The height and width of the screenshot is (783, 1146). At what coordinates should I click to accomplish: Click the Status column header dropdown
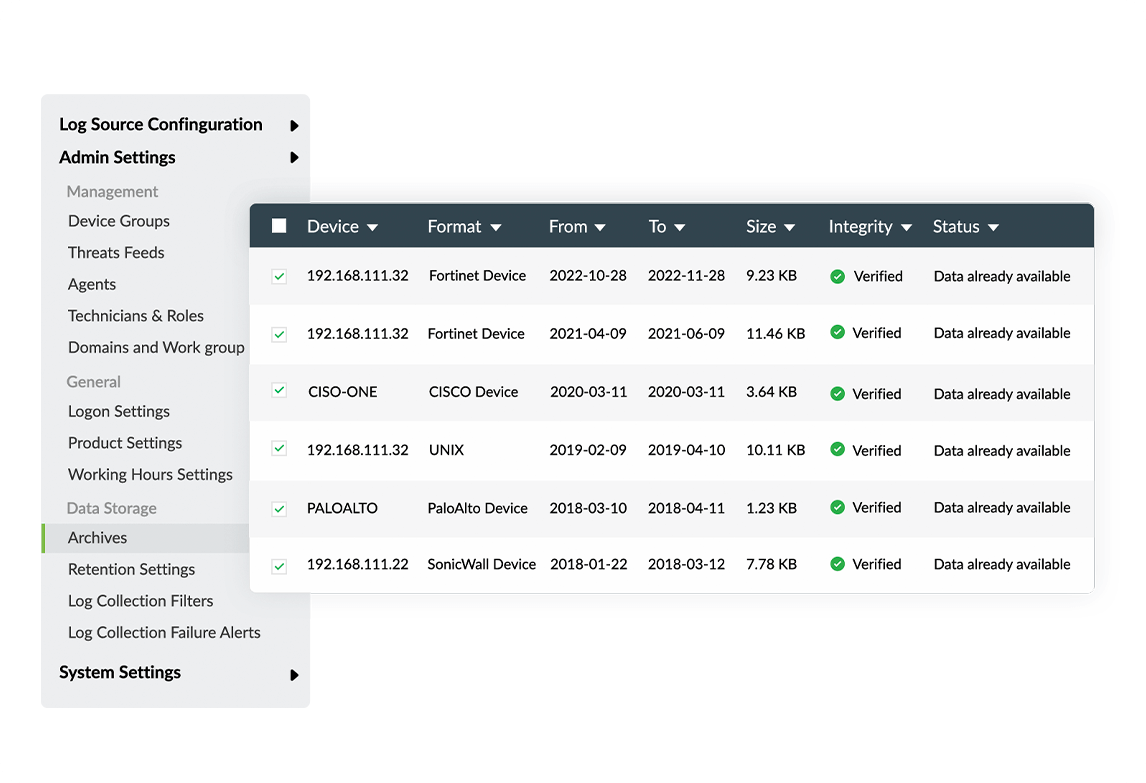(x=993, y=228)
